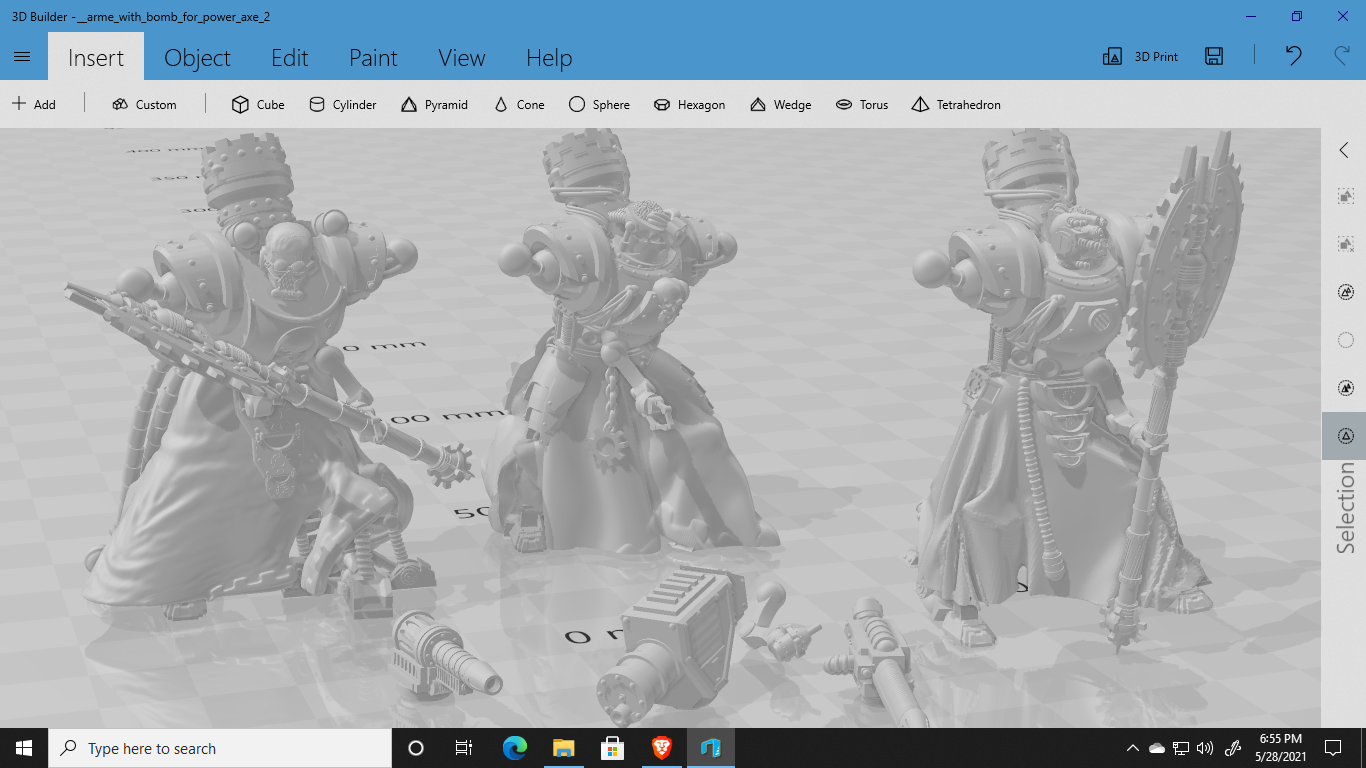Redo the last undone action
The height and width of the screenshot is (768, 1366).
[x=1342, y=56]
